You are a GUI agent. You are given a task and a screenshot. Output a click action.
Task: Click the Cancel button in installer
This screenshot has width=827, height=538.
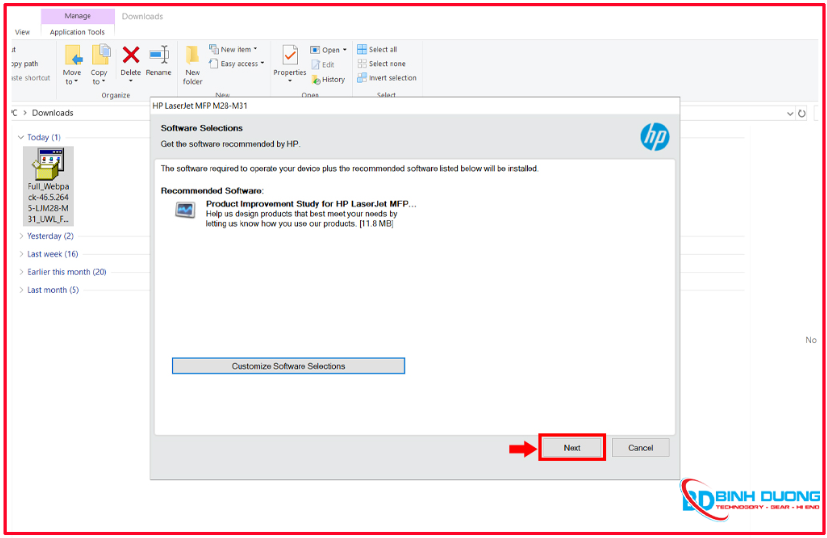[640, 447]
